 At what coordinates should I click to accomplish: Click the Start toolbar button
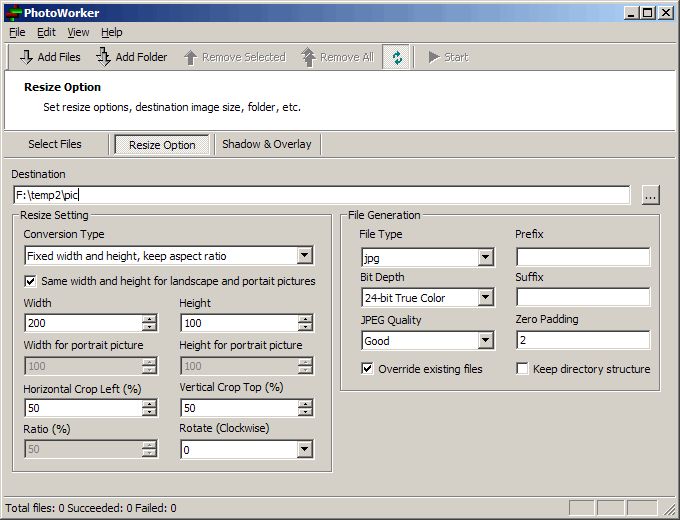(448, 57)
